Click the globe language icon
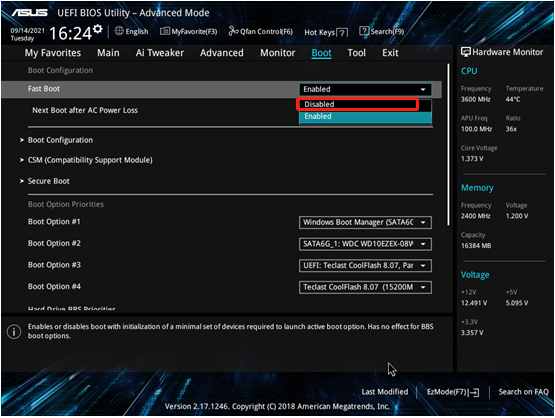This screenshot has width=555, height=418. 119,31
